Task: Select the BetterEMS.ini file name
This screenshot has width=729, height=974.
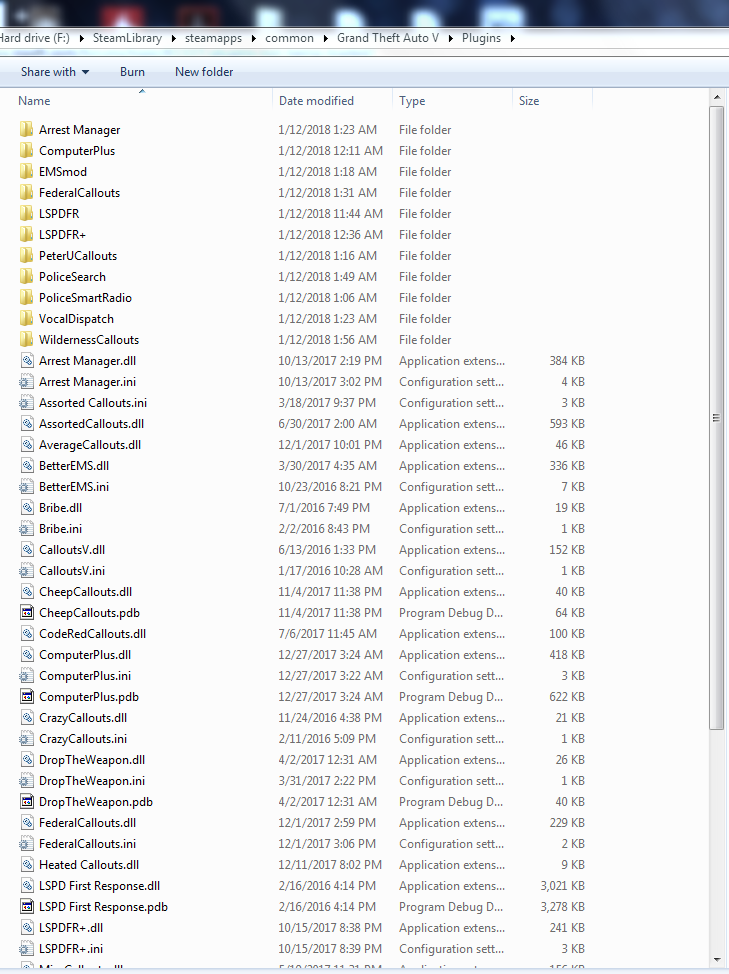Action: pyautogui.click(x=74, y=486)
